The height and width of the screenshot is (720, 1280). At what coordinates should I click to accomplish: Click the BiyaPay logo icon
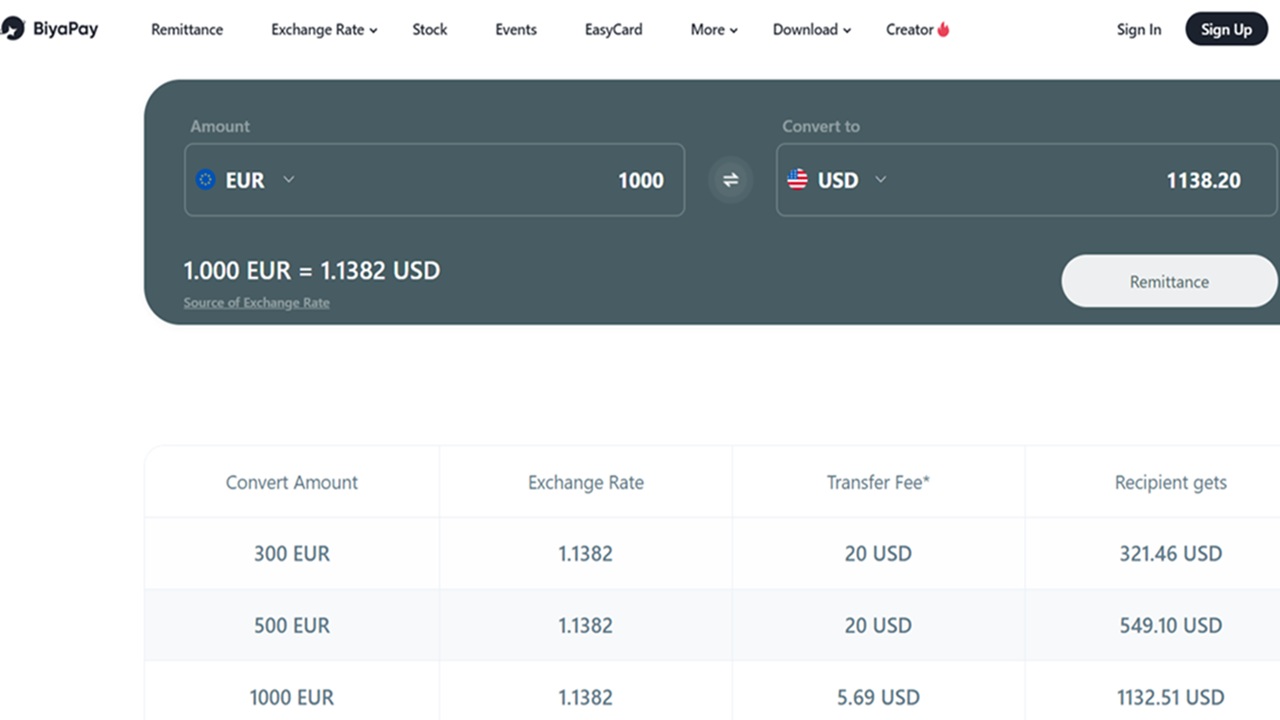(14, 29)
